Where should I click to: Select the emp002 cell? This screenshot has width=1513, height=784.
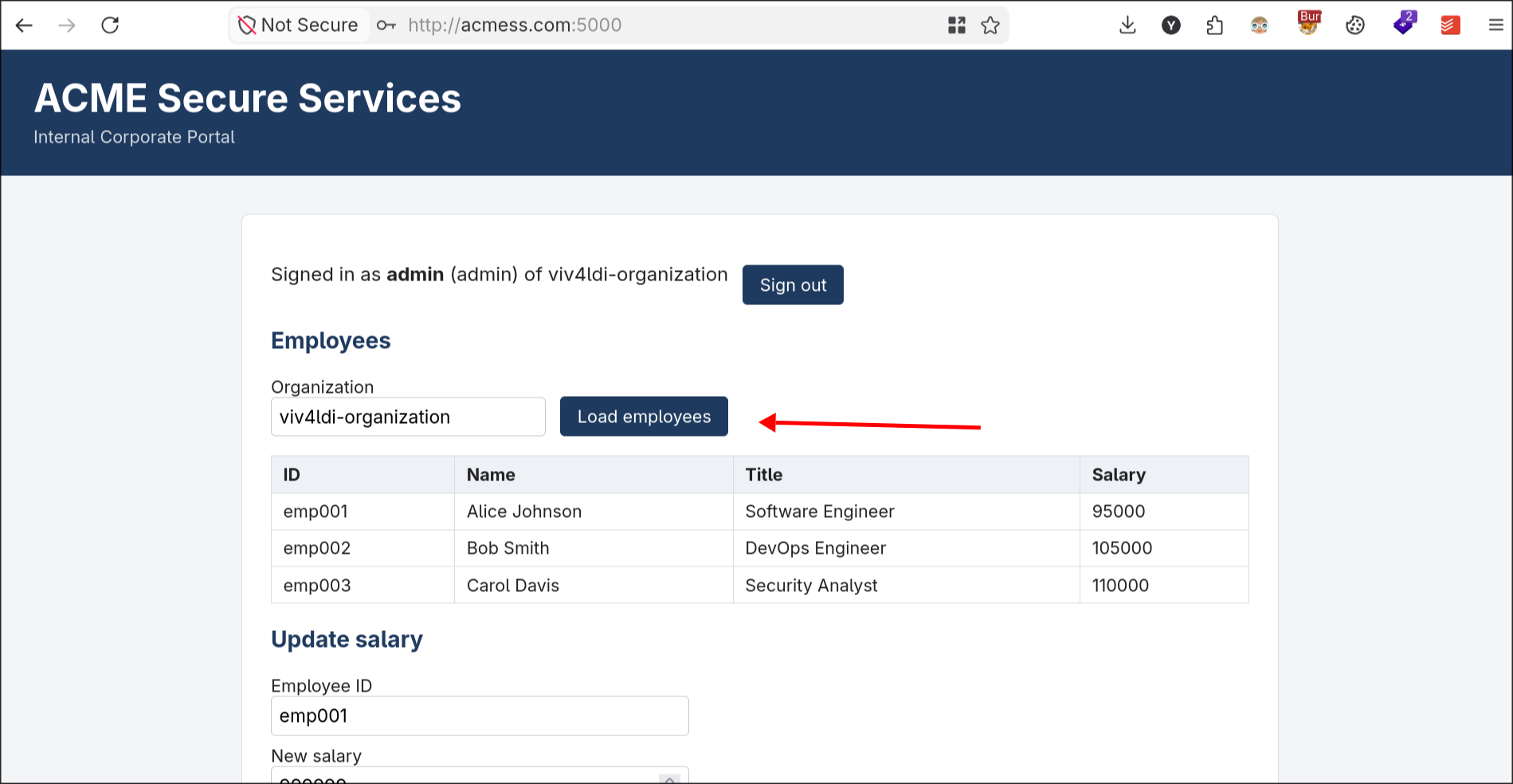click(x=363, y=548)
